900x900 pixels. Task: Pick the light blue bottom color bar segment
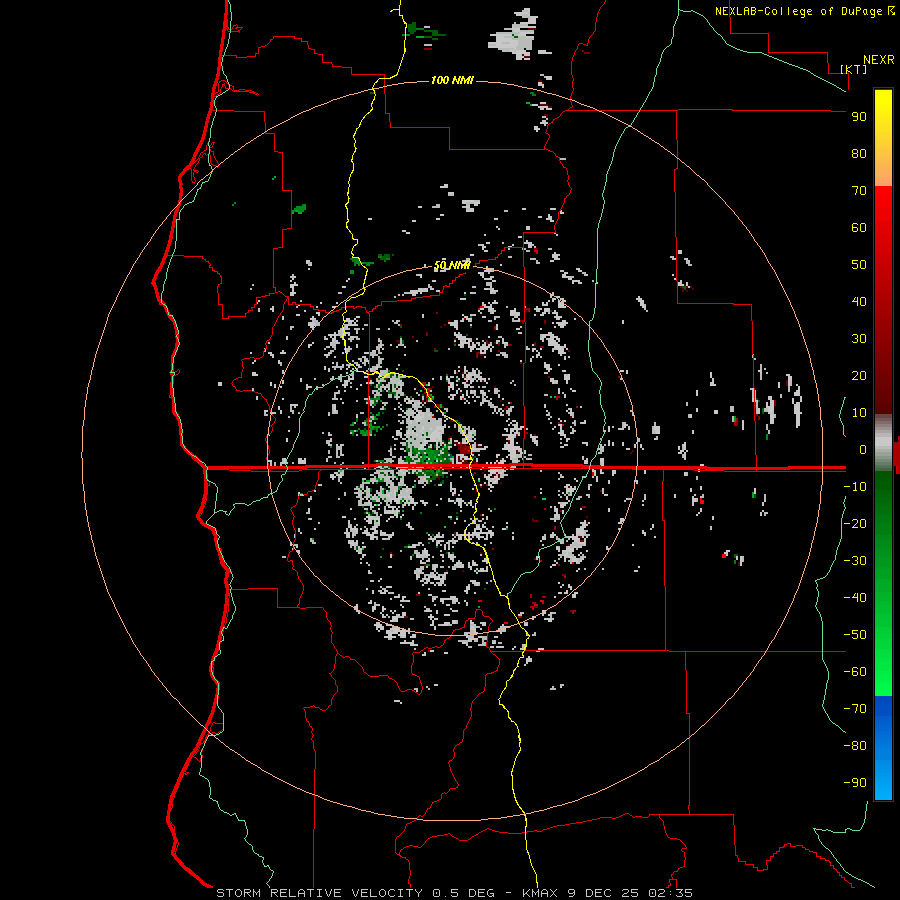click(883, 778)
